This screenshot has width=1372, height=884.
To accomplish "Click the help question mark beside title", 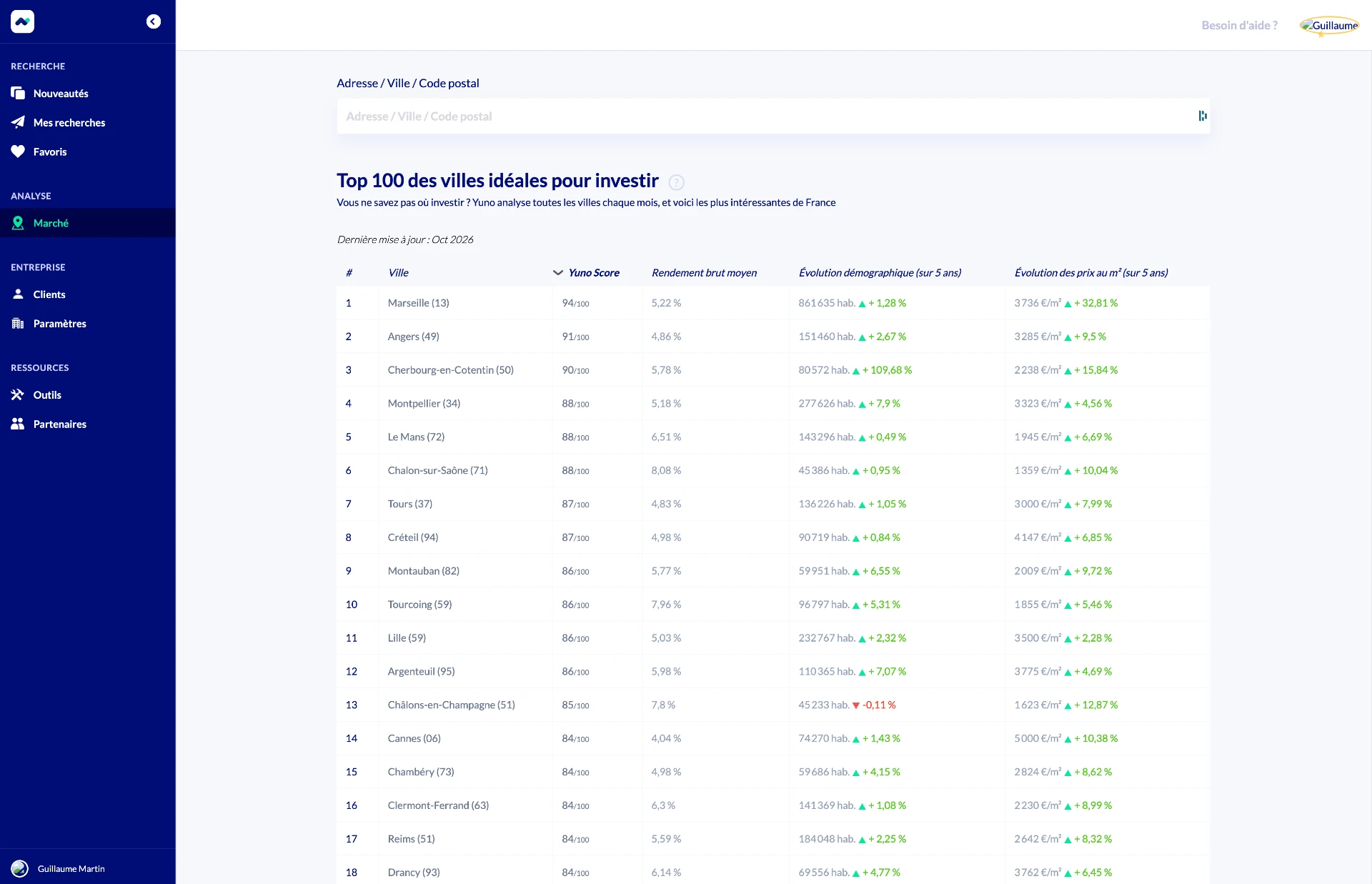I will coord(676,182).
